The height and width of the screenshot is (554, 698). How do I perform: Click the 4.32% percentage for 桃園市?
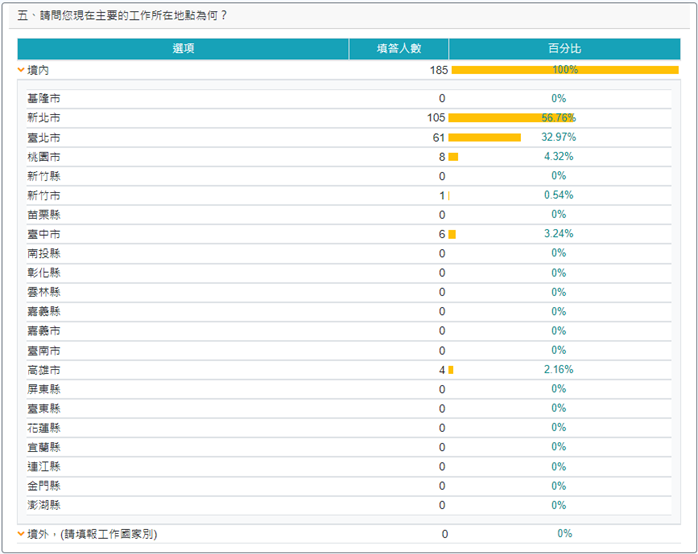click(x=559, y=157)
